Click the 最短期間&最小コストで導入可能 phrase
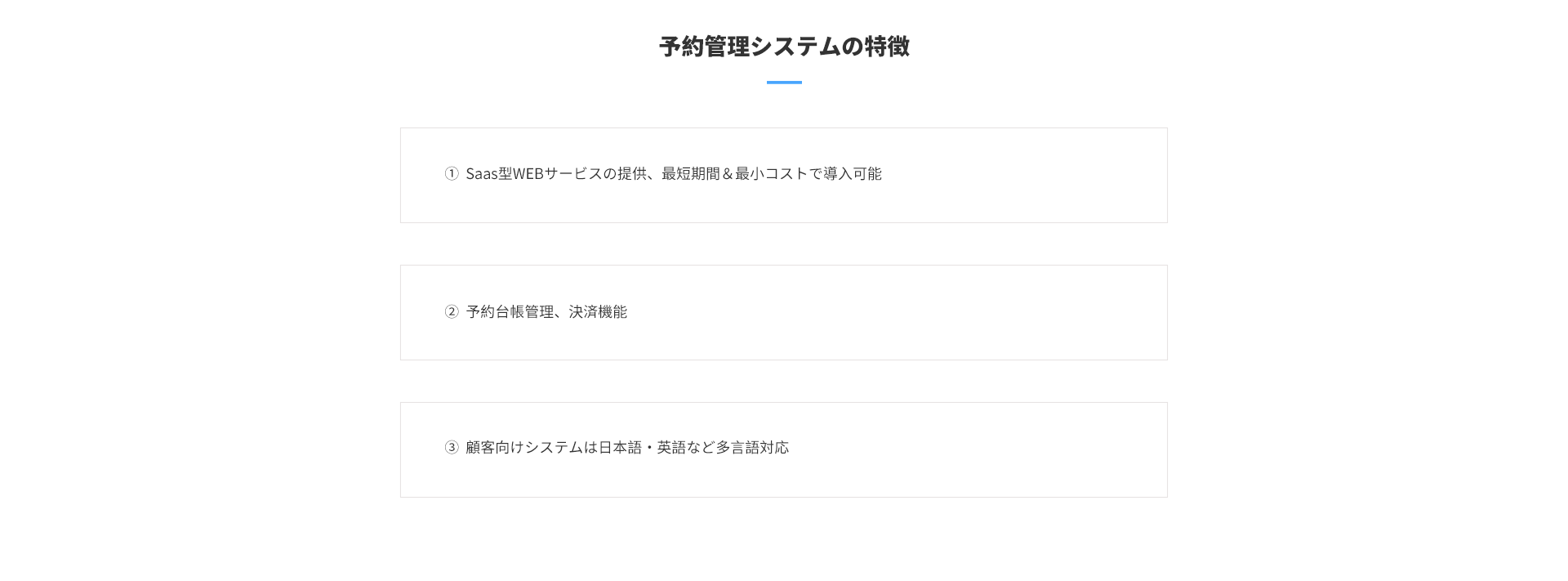Image resolution: width=1568 pixels, height=581 pixels. [772, 173]
